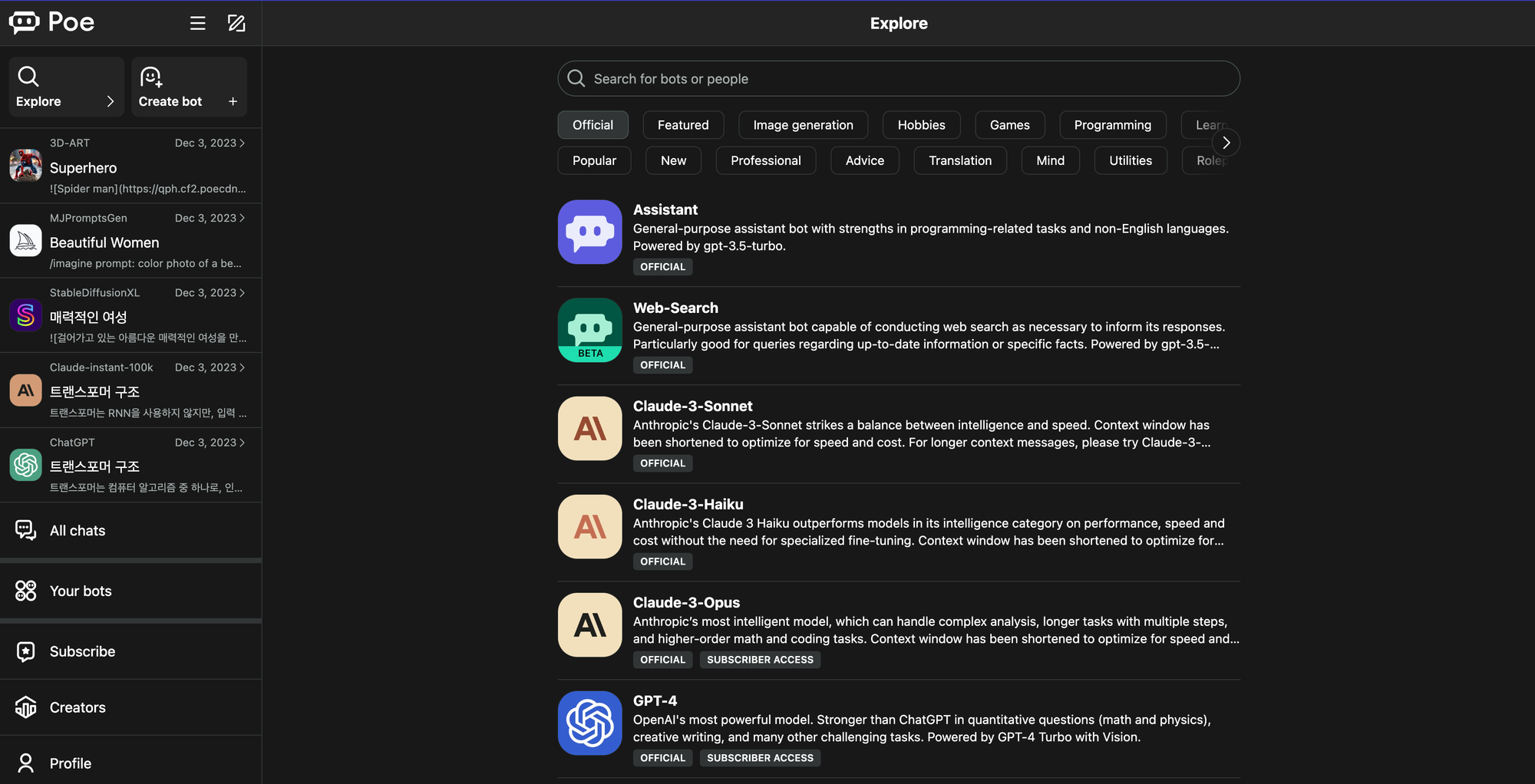Click SUBSCRIBER ACCESS badge under GPT-4
Viewport: 1535px width, 784px height.
tap(760, 758)
